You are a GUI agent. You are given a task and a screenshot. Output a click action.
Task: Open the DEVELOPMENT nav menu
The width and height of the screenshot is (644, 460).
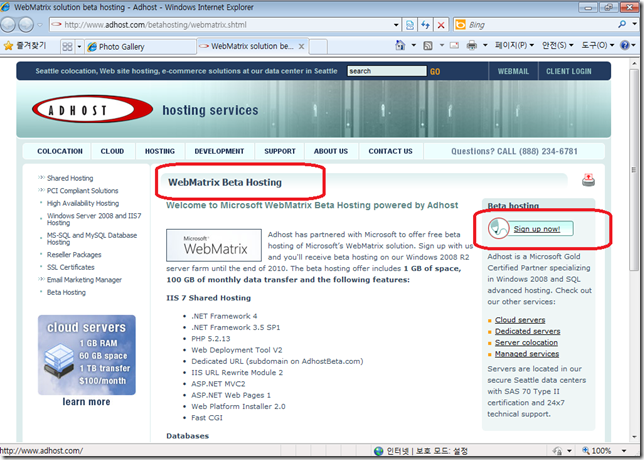click(219, 151)
